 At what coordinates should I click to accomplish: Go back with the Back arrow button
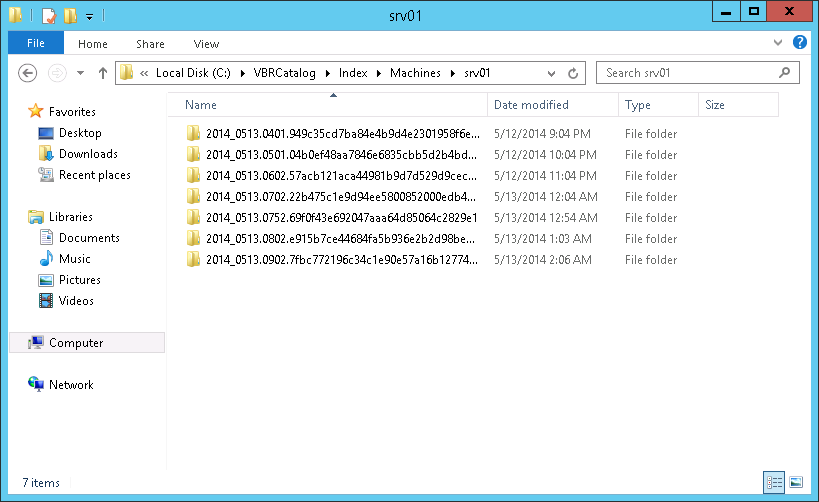click(x=27, y=73)
